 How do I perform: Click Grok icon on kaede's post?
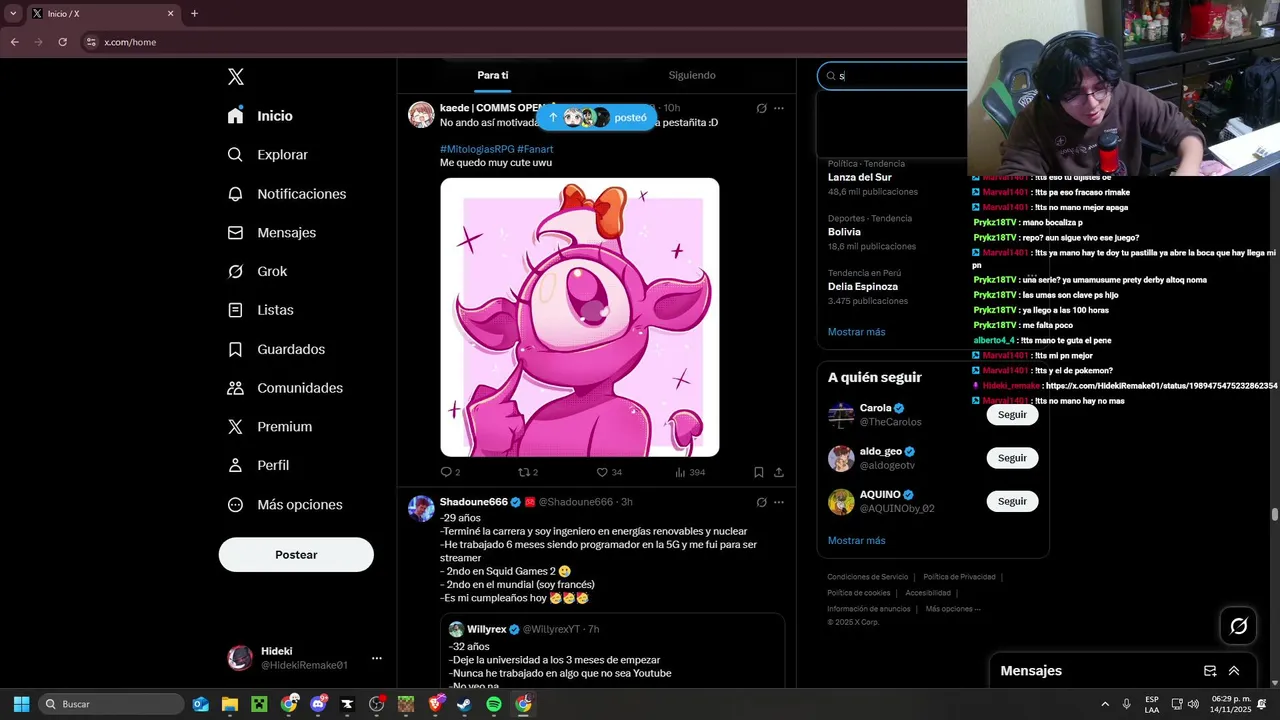(x=761, y=108)
